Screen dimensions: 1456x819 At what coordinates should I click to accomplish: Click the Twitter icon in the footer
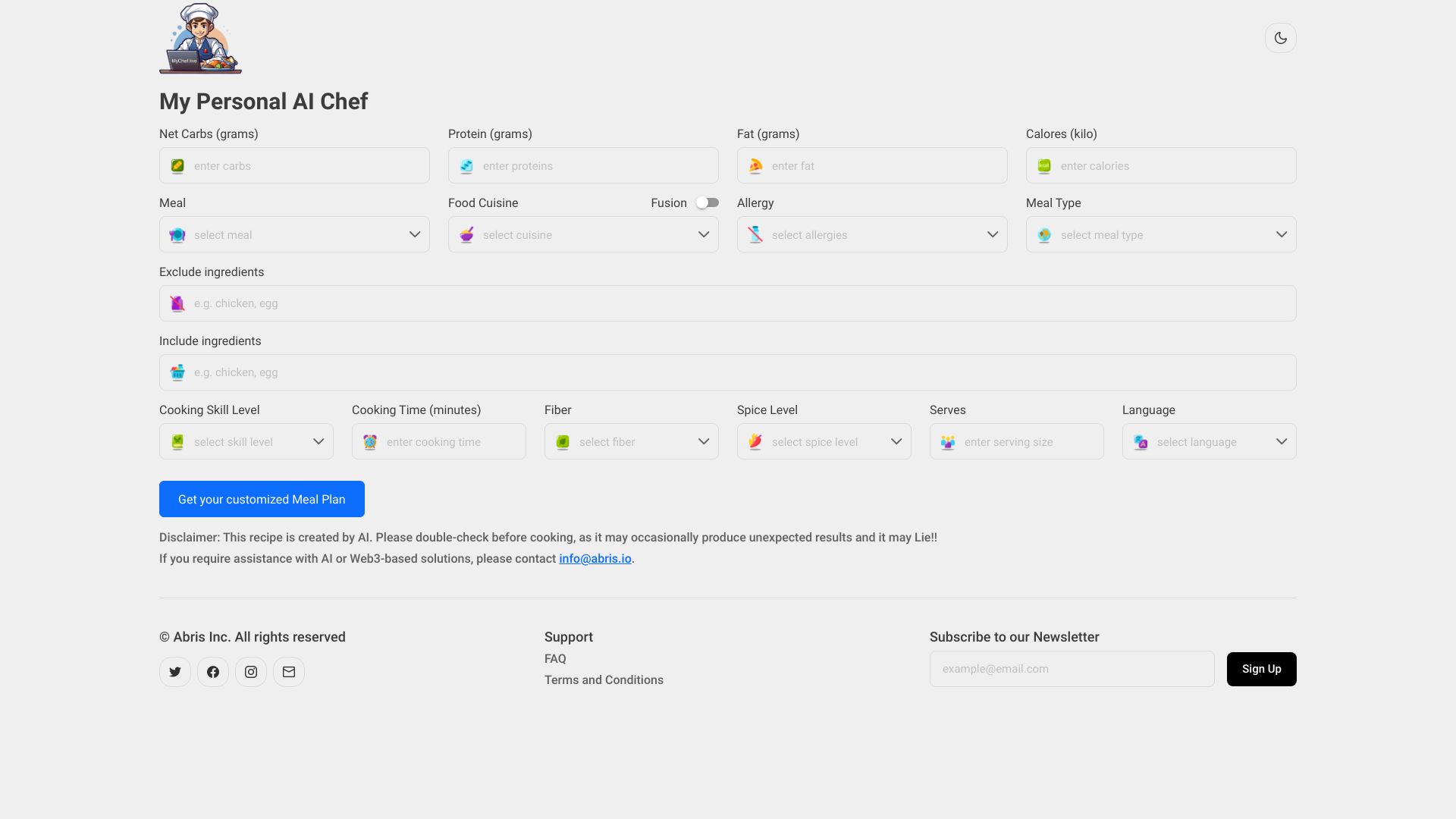click(x=175, y=671)
